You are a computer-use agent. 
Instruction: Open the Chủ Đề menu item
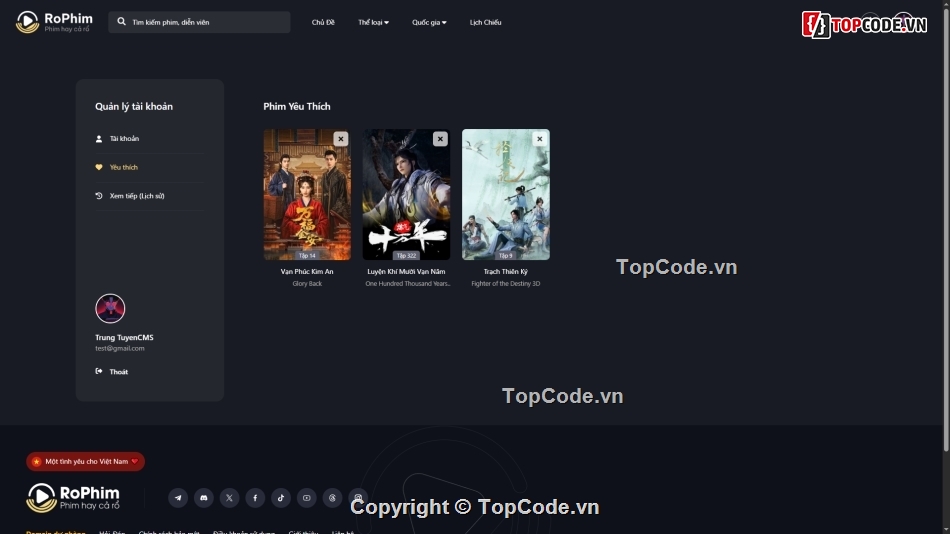pos(323,22)
